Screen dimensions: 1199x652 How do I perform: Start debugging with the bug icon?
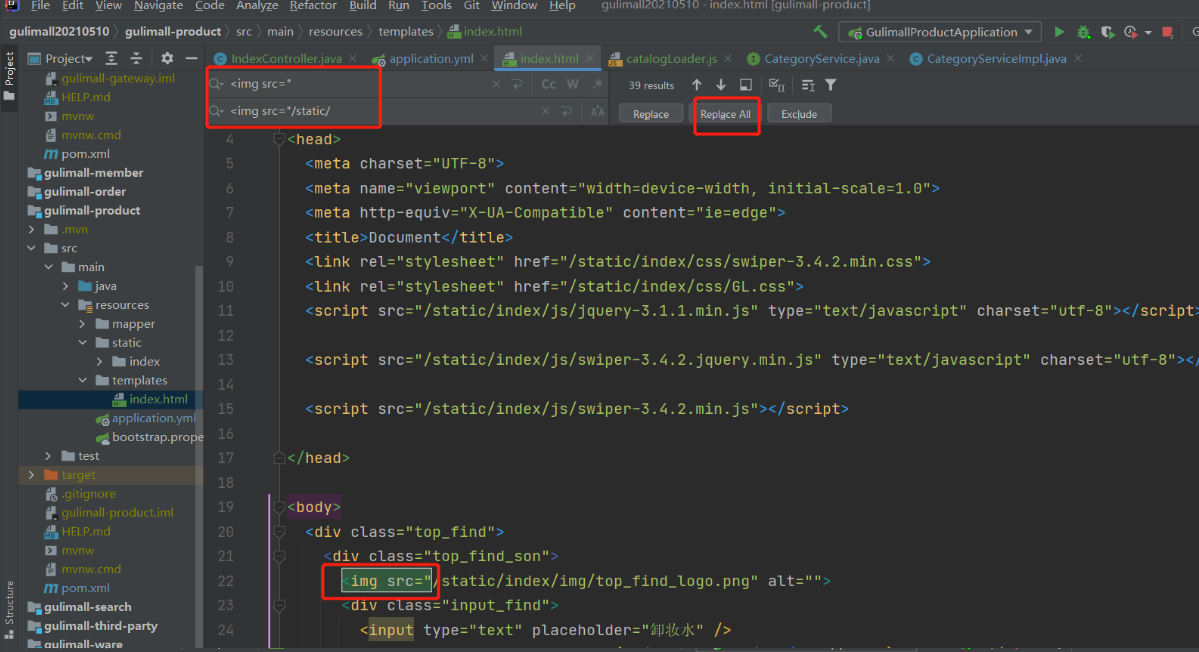click(x=1083, y=32)
